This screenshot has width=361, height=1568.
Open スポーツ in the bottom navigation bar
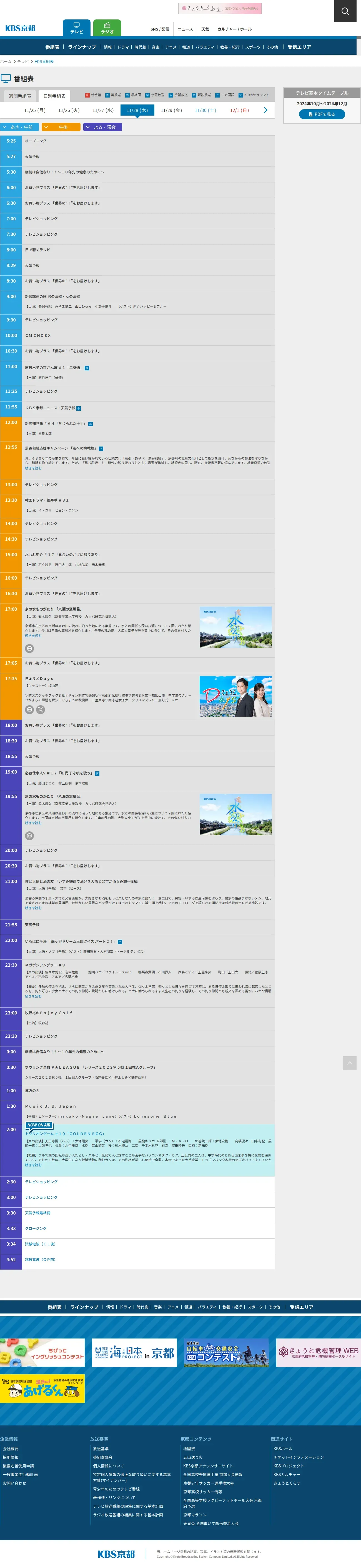255,1307
